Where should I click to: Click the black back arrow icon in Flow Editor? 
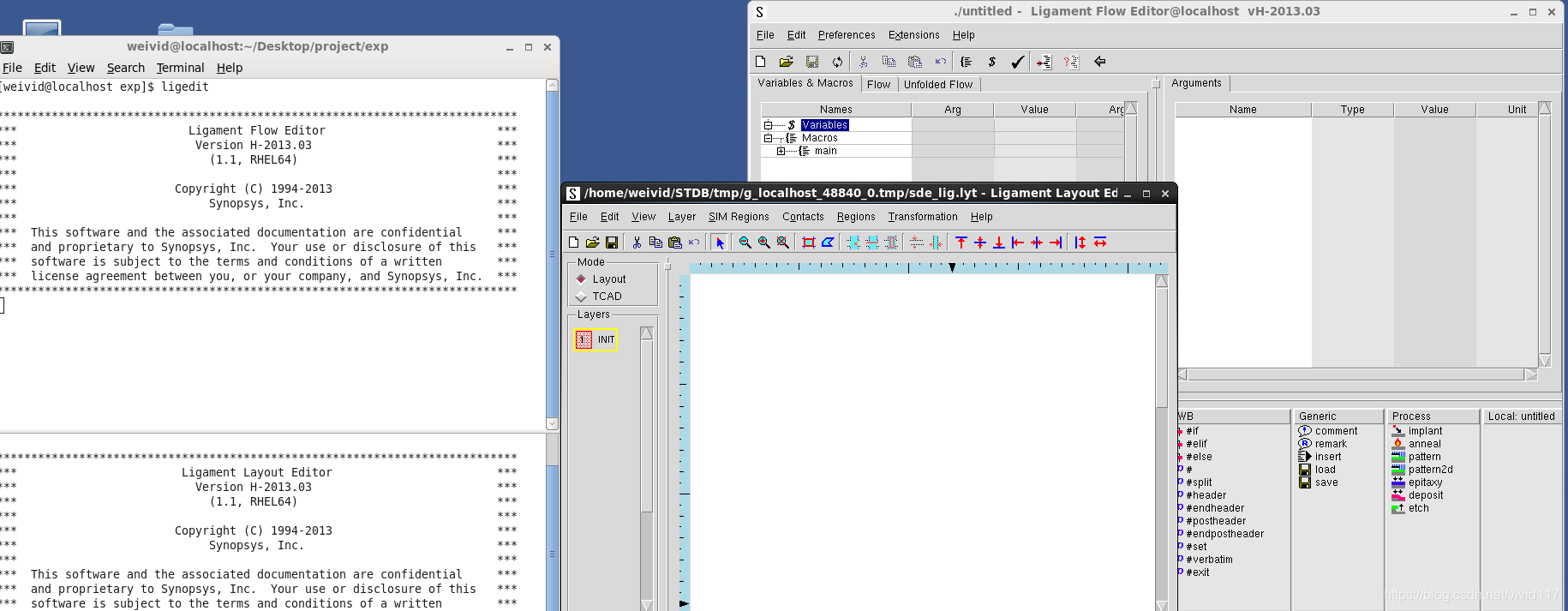(x=1100, y=62)
